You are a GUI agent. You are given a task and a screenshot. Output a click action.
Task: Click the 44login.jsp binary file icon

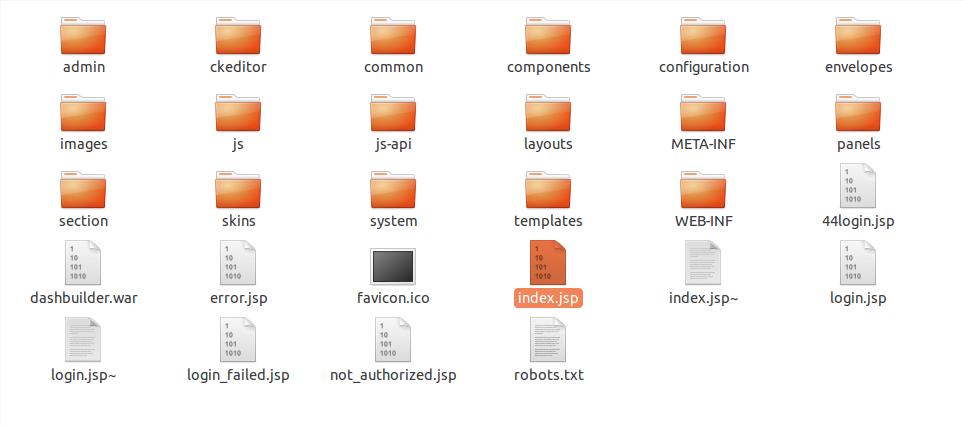[x=858, y=185]
